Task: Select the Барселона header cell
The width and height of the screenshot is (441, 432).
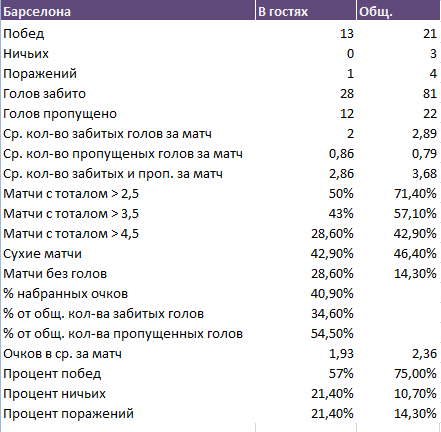Action: pyautogui.click(x=128, y=12)
